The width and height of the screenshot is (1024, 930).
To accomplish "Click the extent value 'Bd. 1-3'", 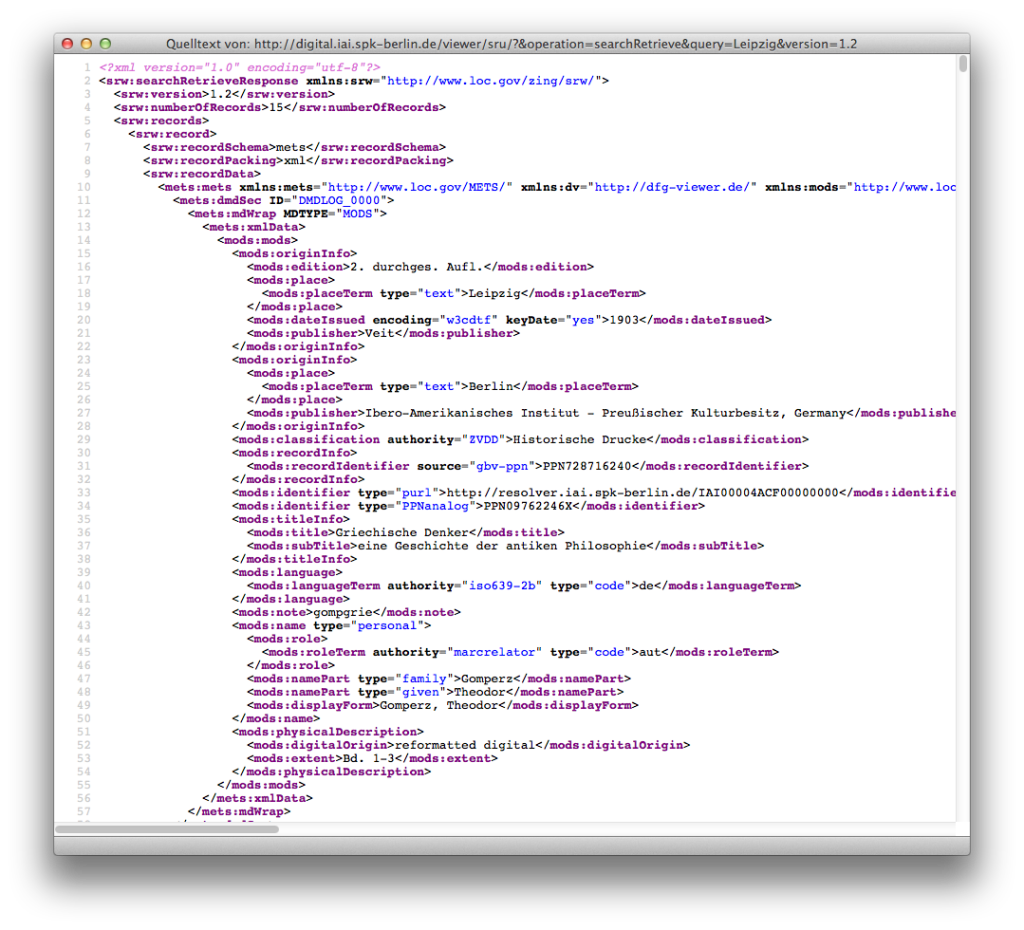I will [368, 759].
